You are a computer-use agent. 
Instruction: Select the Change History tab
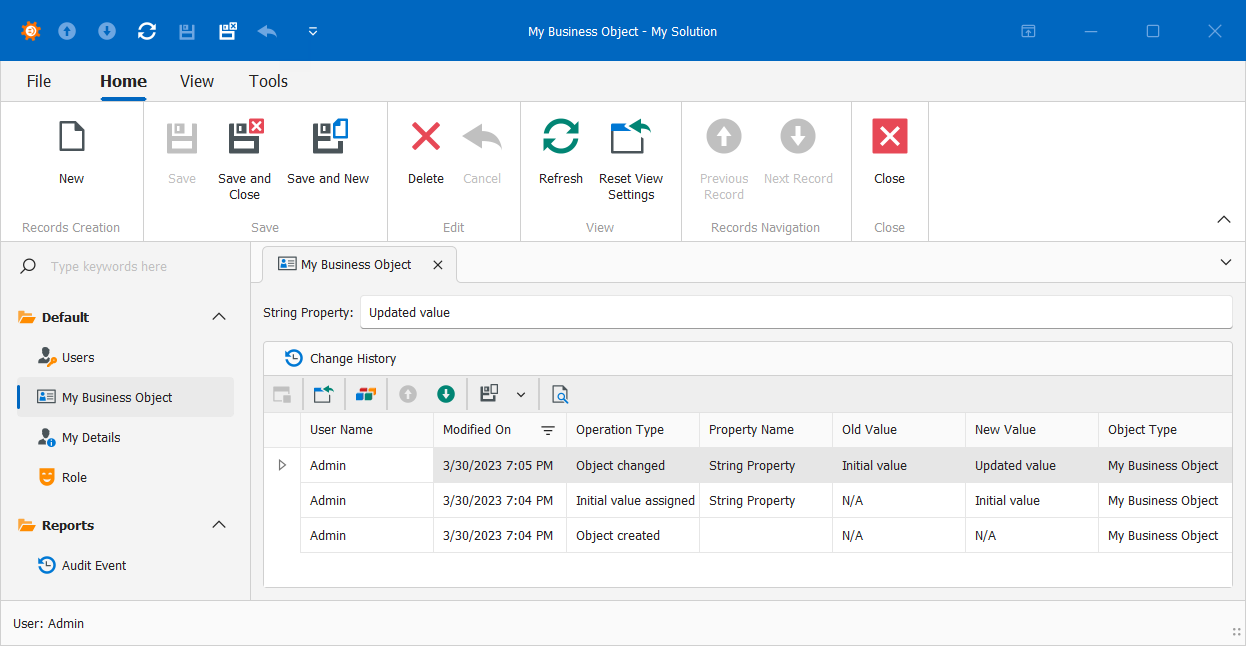point(340,358)
